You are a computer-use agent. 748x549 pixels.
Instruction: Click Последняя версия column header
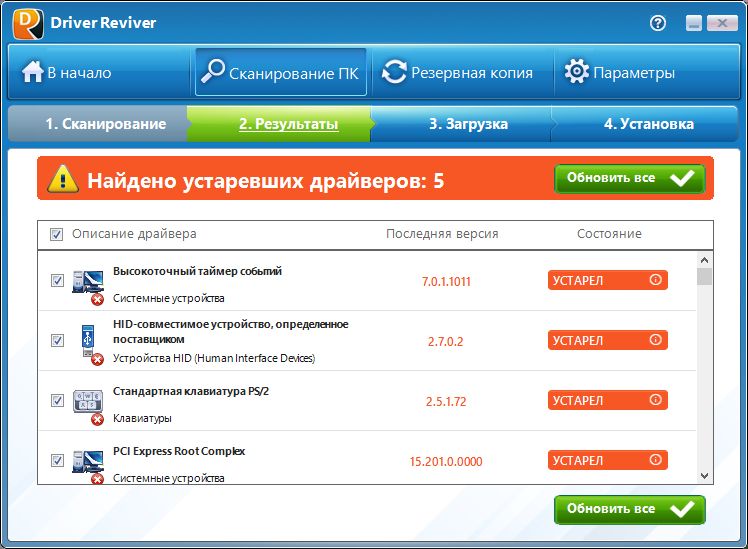pyautogui.click(x=442, y=234)
